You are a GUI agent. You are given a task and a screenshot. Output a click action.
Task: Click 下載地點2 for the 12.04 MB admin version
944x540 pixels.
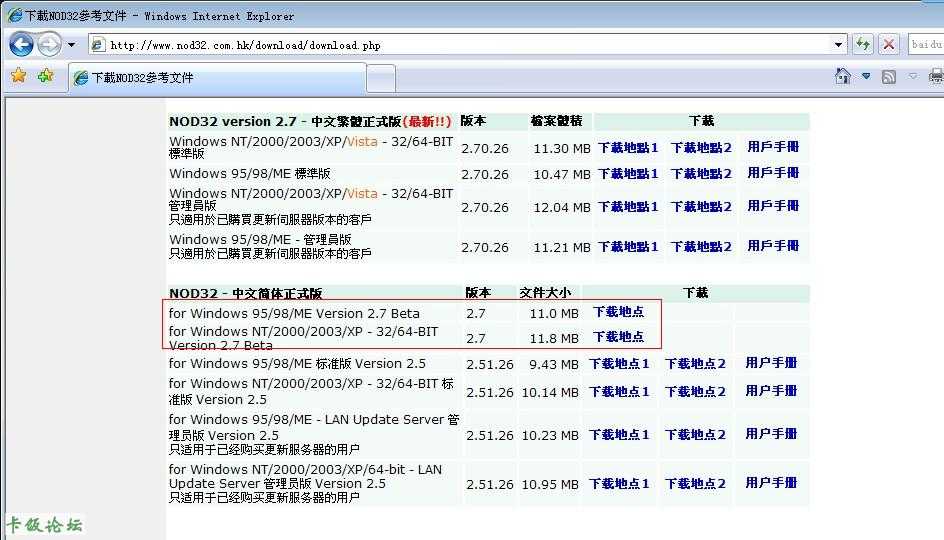701,206
